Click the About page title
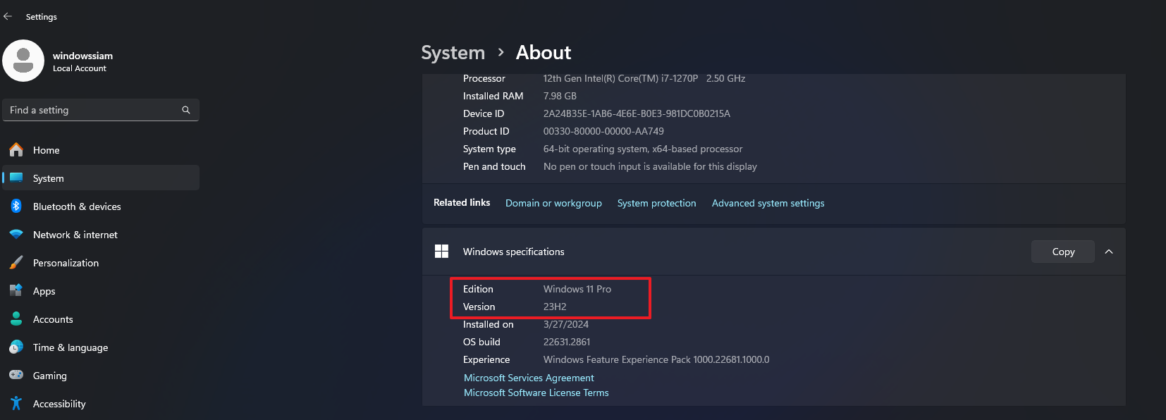Screen dimensions: 1166x420 (x=544, y=53)
